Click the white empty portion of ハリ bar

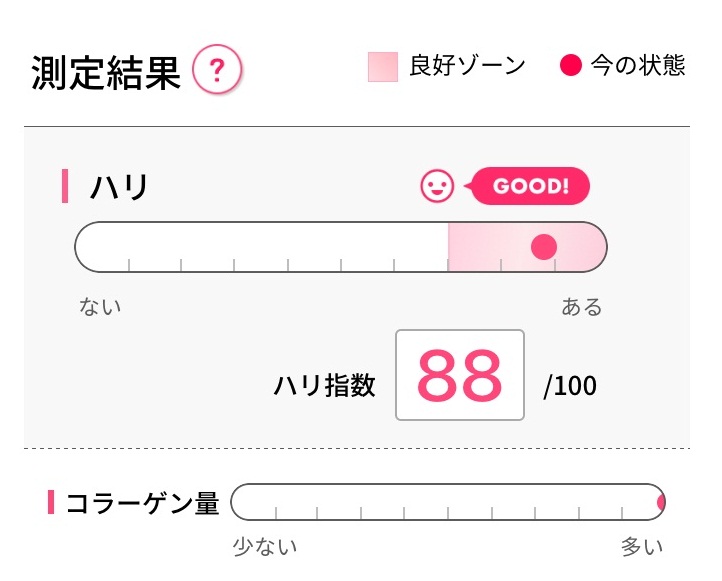click(x=261, y=247)
